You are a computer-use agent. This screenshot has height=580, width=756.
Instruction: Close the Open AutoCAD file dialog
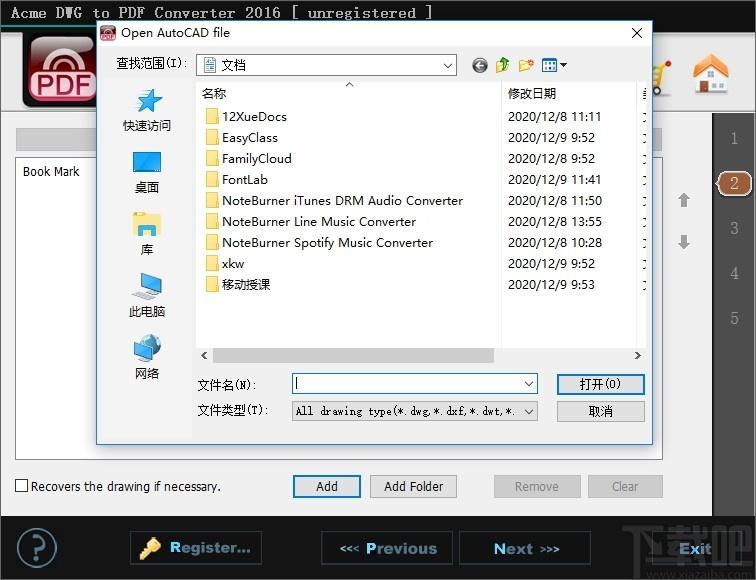pos(637,33)
